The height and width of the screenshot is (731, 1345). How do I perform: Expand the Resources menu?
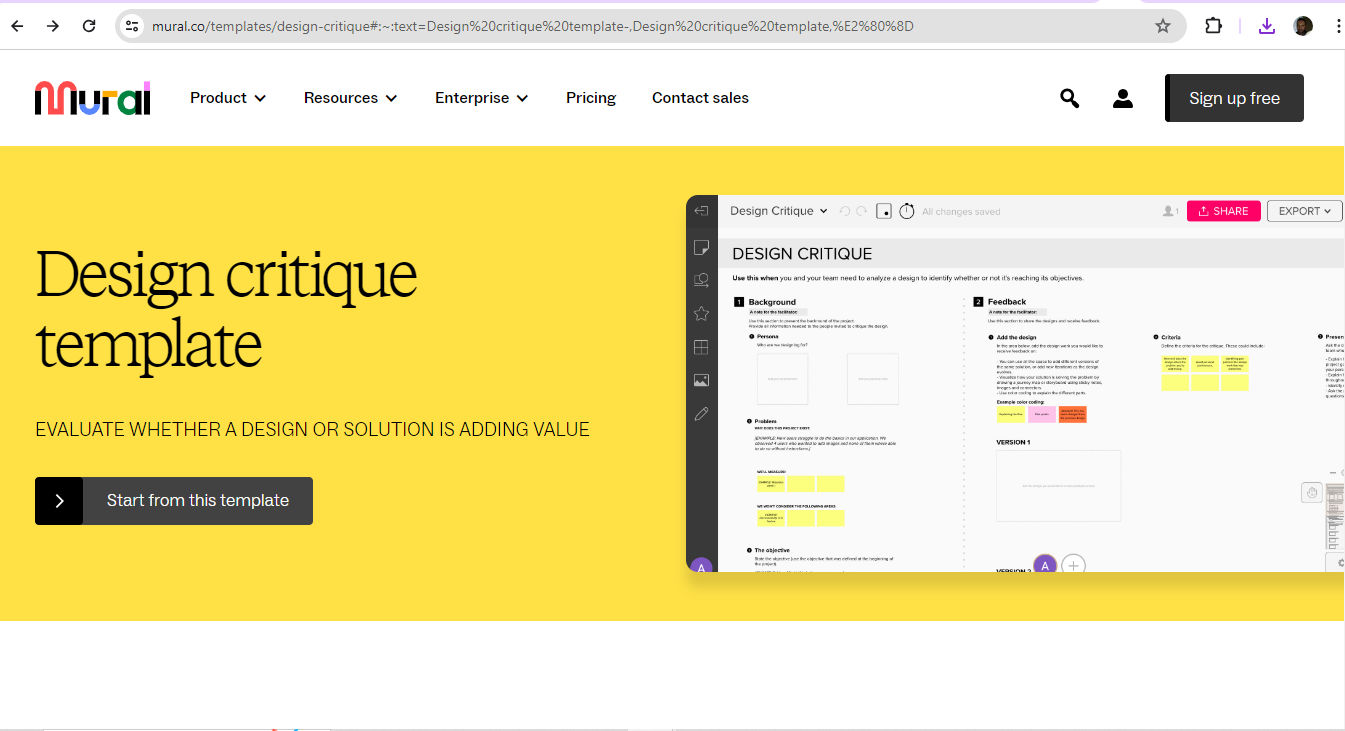coord(351,98)
